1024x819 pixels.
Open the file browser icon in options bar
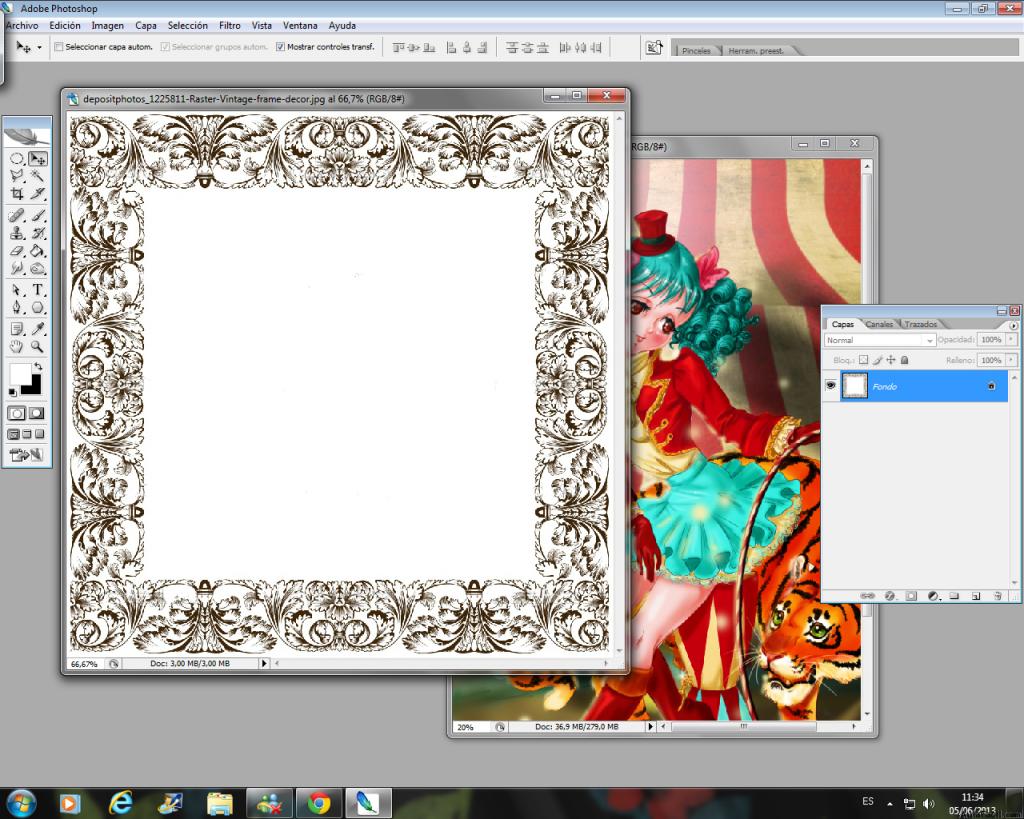(654, 47)
